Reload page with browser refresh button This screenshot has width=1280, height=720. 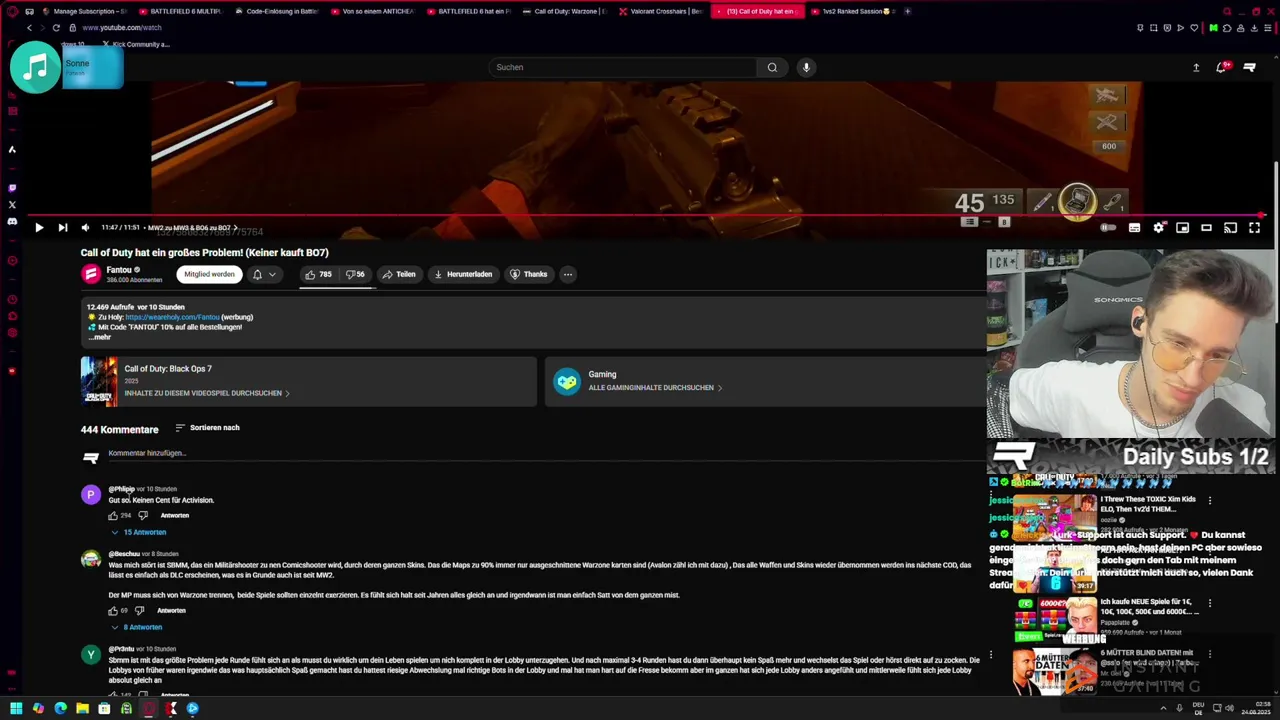coord(56,28)
